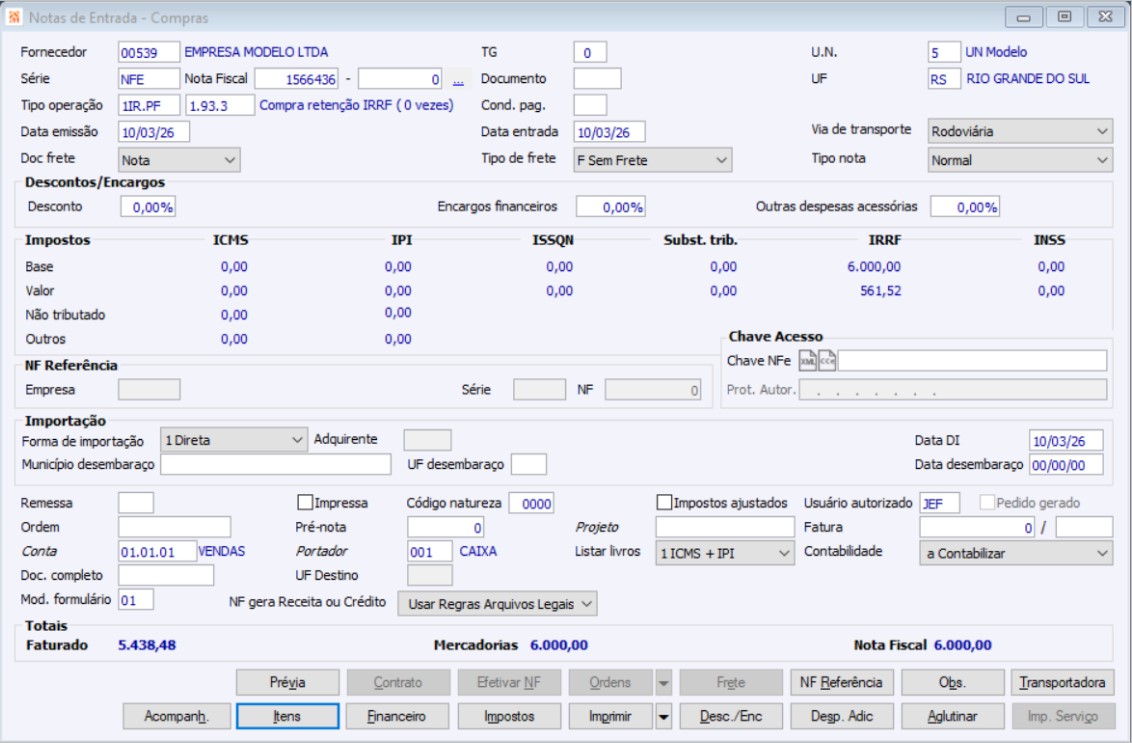The image size is (1132, 743).
Task: Click the CCe file icon beside Chave NFe
Action: (827, 361)
